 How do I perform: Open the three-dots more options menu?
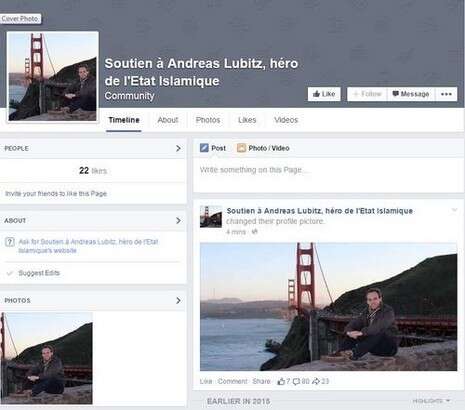(x=446, y=94)
